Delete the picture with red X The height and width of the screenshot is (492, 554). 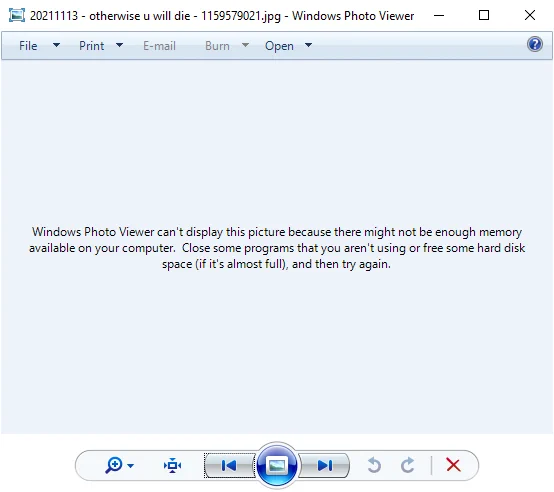coord(453,465)
